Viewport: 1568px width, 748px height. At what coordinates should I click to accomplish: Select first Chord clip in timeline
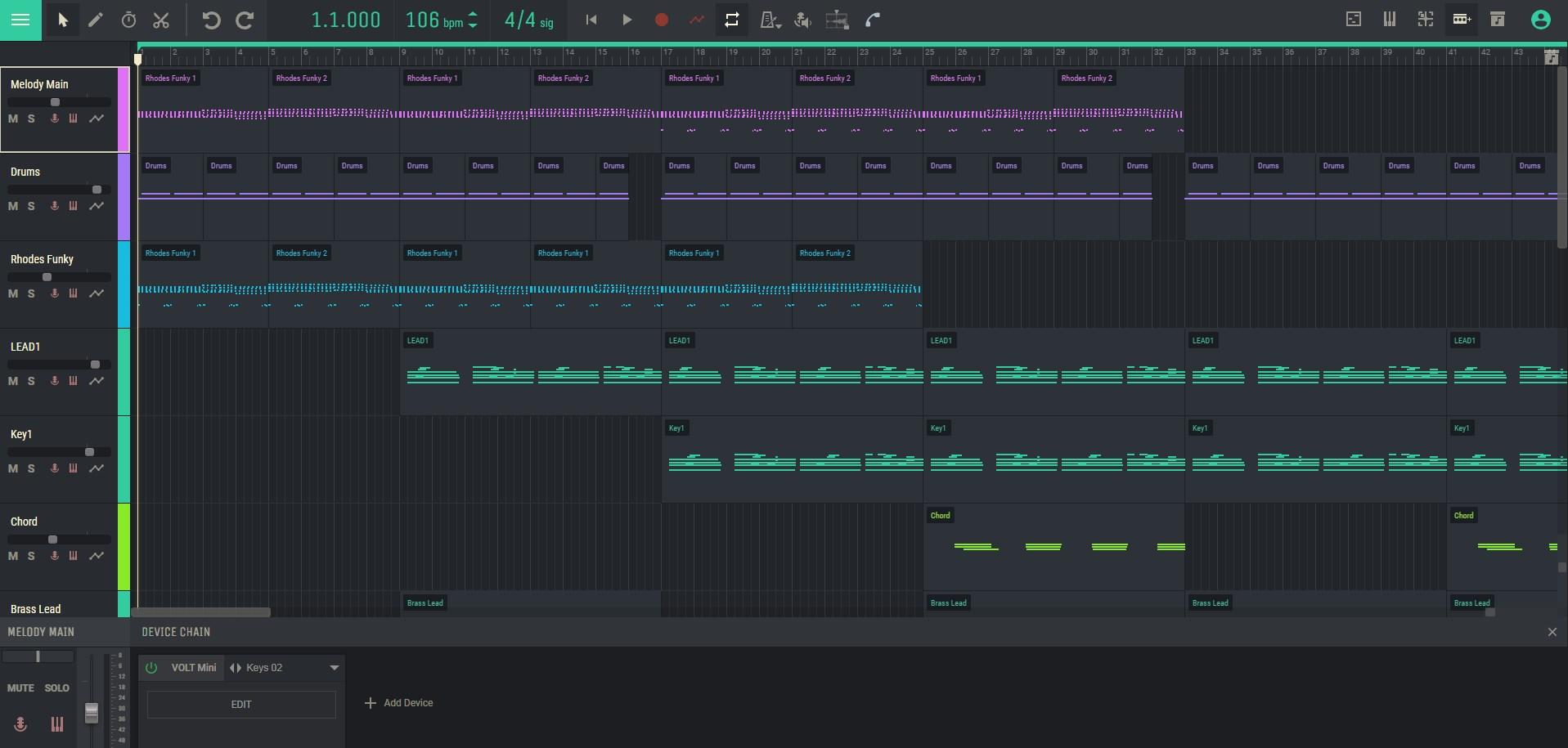[x=1054, y=546]
